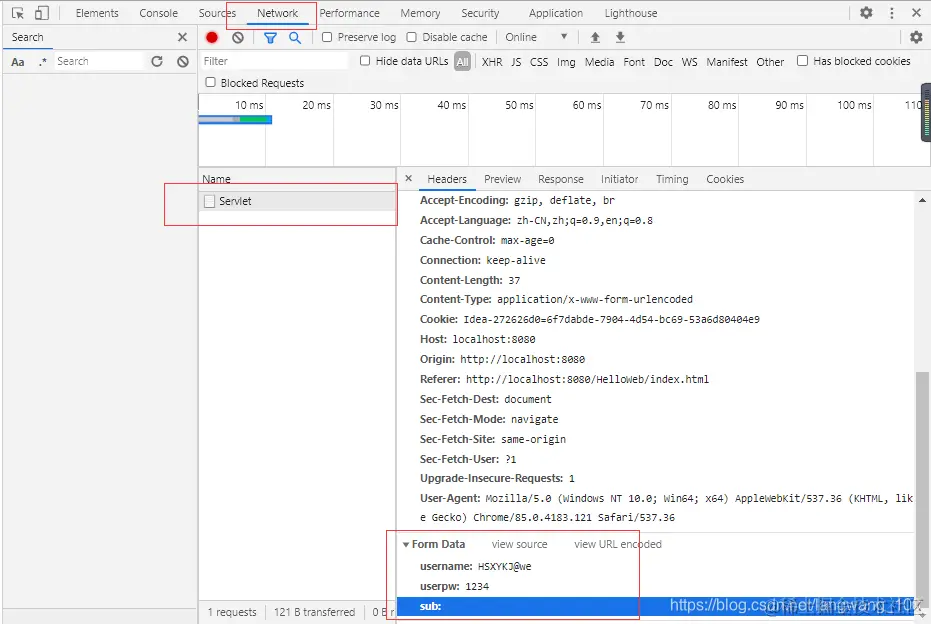Screen dimensions: 931x624
Task: Export HAR file download arrow icon
Action: click(620, 37)
